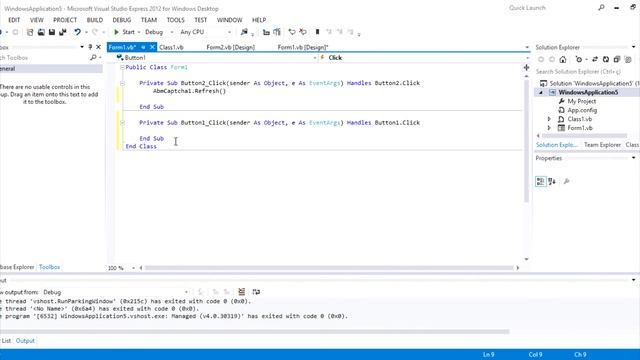
Task: Toggle the Toolbox panel auto-hide pin
Action: tap(90, 47)
